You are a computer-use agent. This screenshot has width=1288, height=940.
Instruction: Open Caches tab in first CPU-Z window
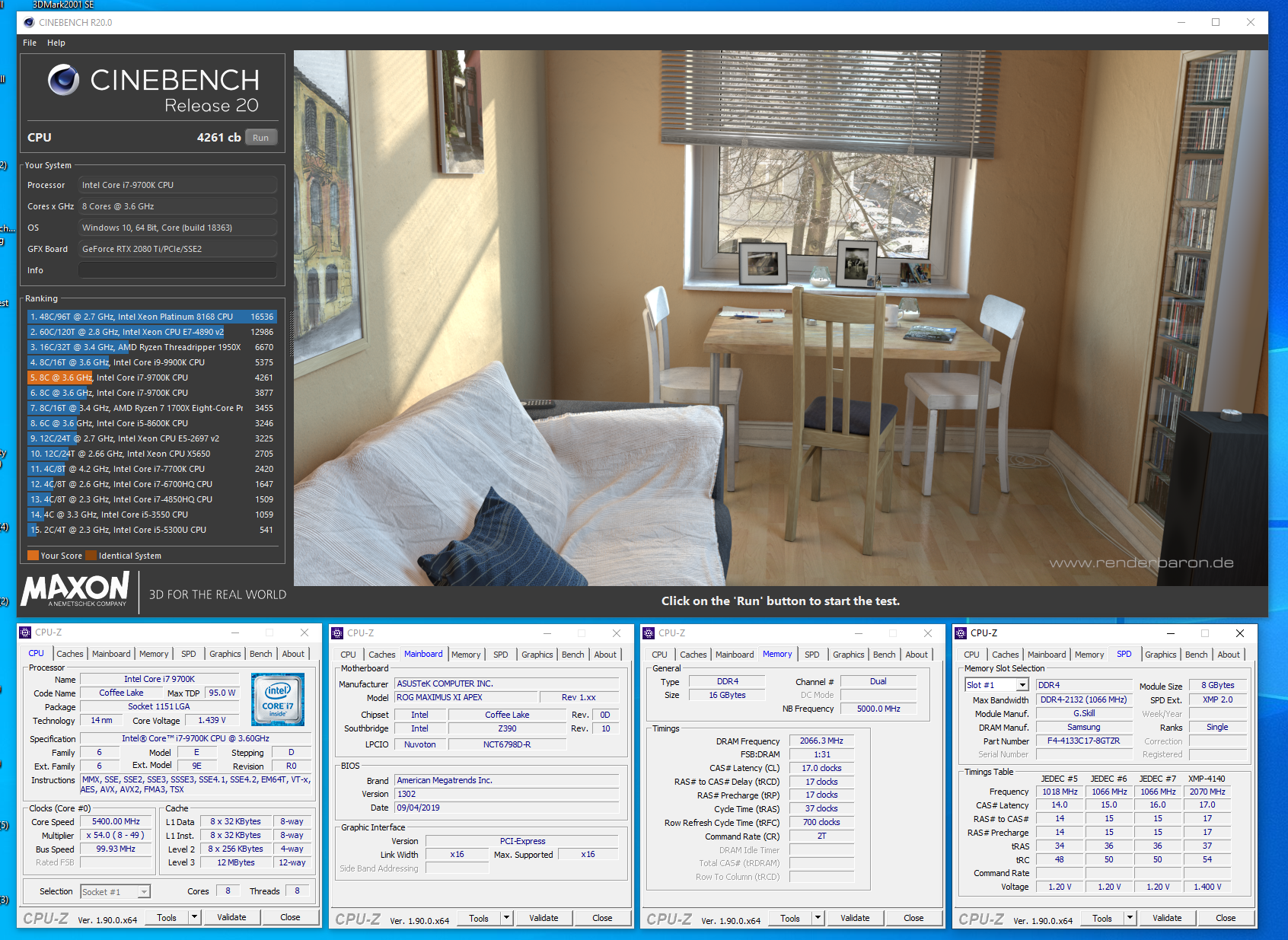(70, 654)
